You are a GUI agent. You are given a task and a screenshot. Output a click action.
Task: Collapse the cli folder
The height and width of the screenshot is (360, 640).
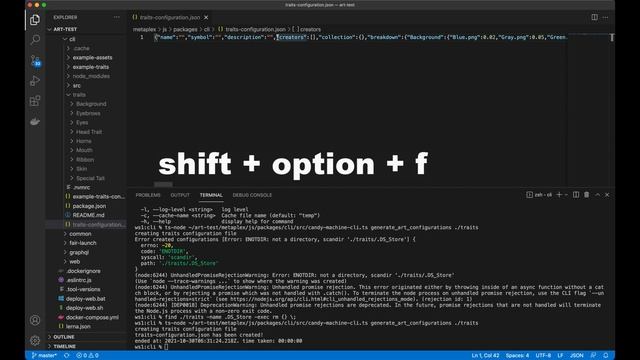86,39
